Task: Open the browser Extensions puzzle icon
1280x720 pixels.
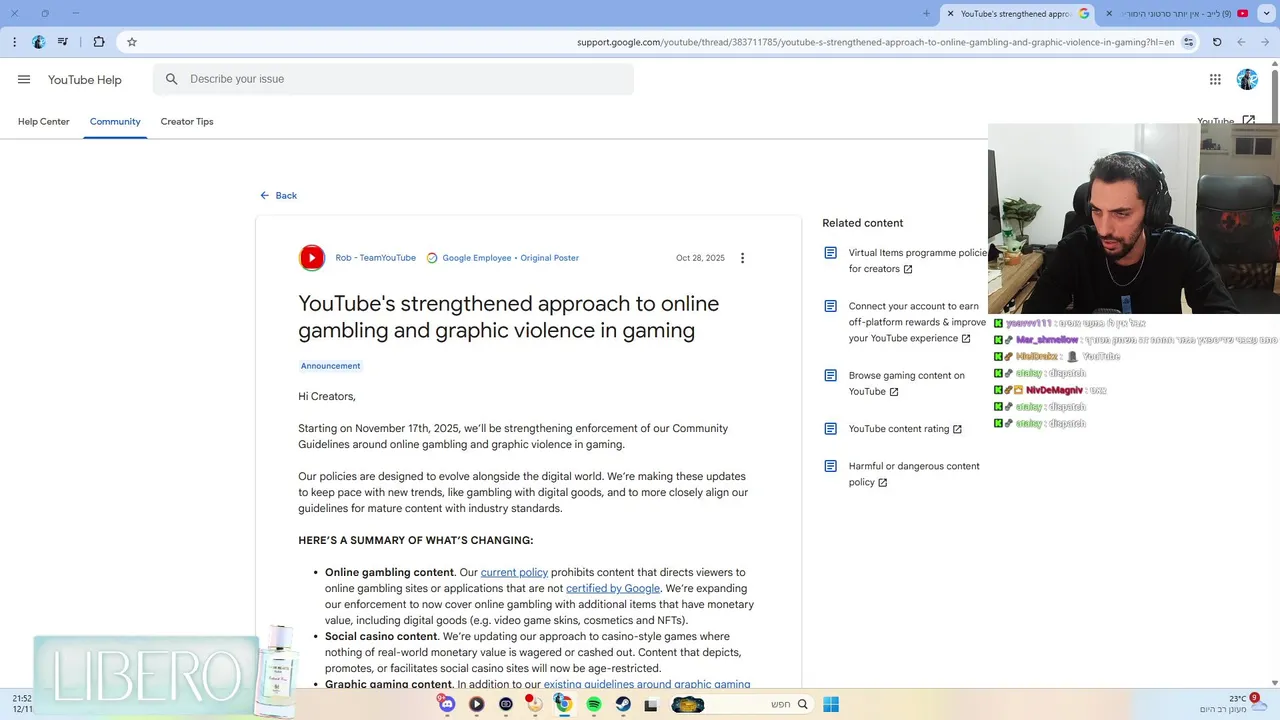Action: (98, 42)
